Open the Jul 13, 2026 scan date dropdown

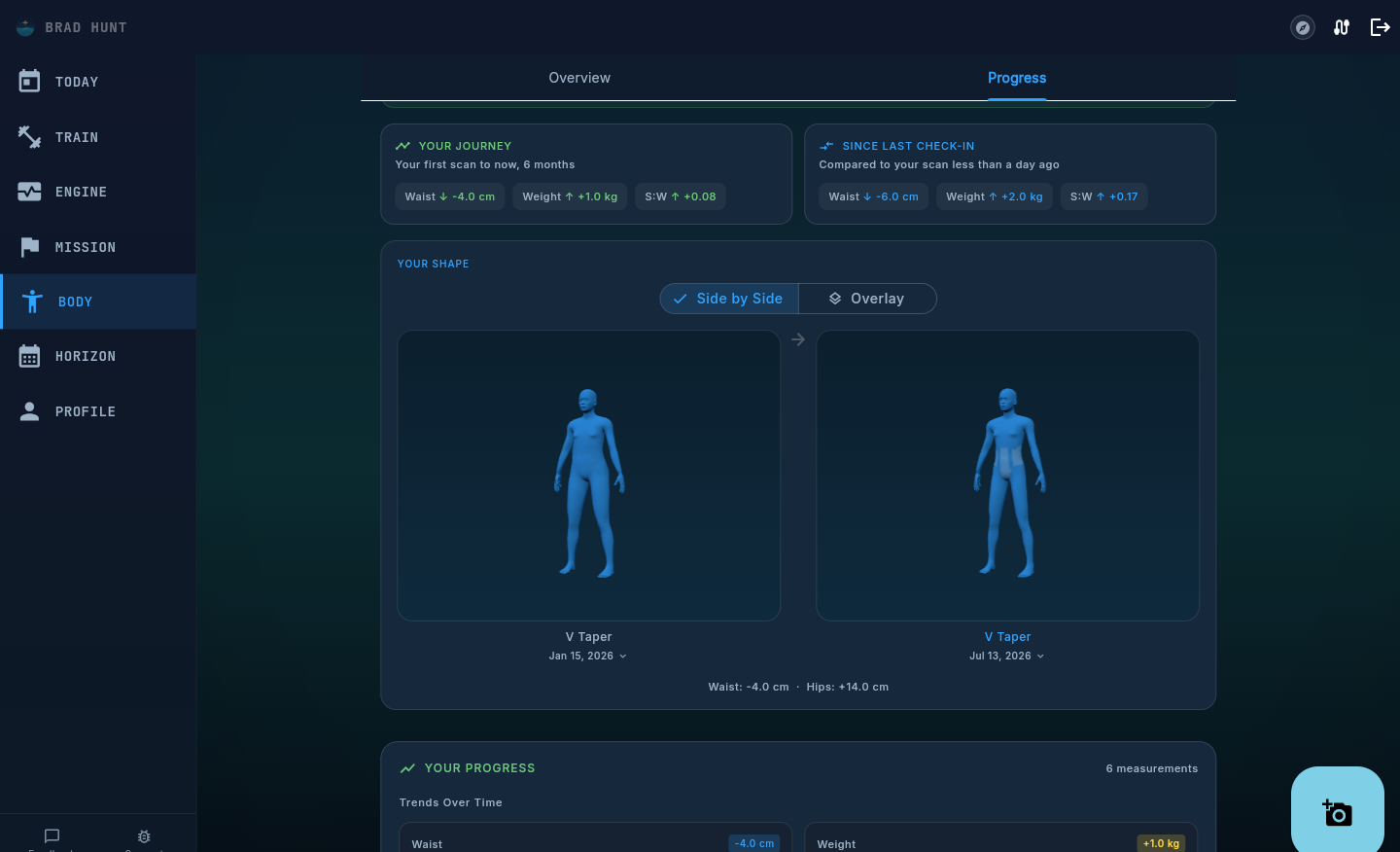pos(1007,656)
